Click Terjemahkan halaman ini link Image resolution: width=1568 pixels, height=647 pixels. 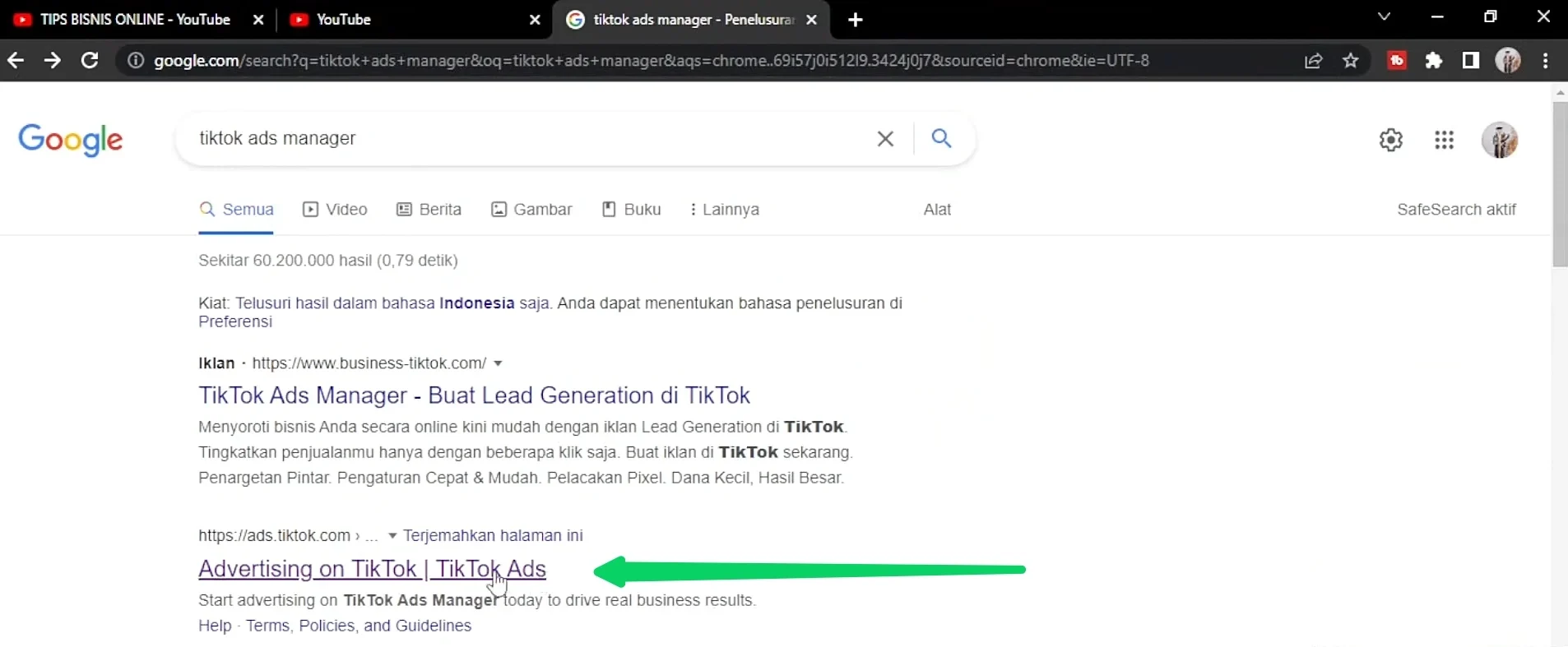point(493,536)
